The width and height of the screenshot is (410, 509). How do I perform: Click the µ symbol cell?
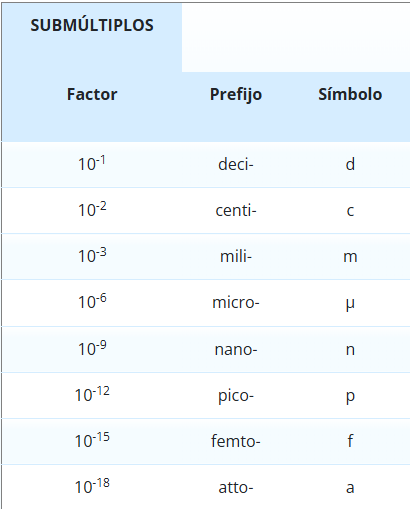coord(350,304)
